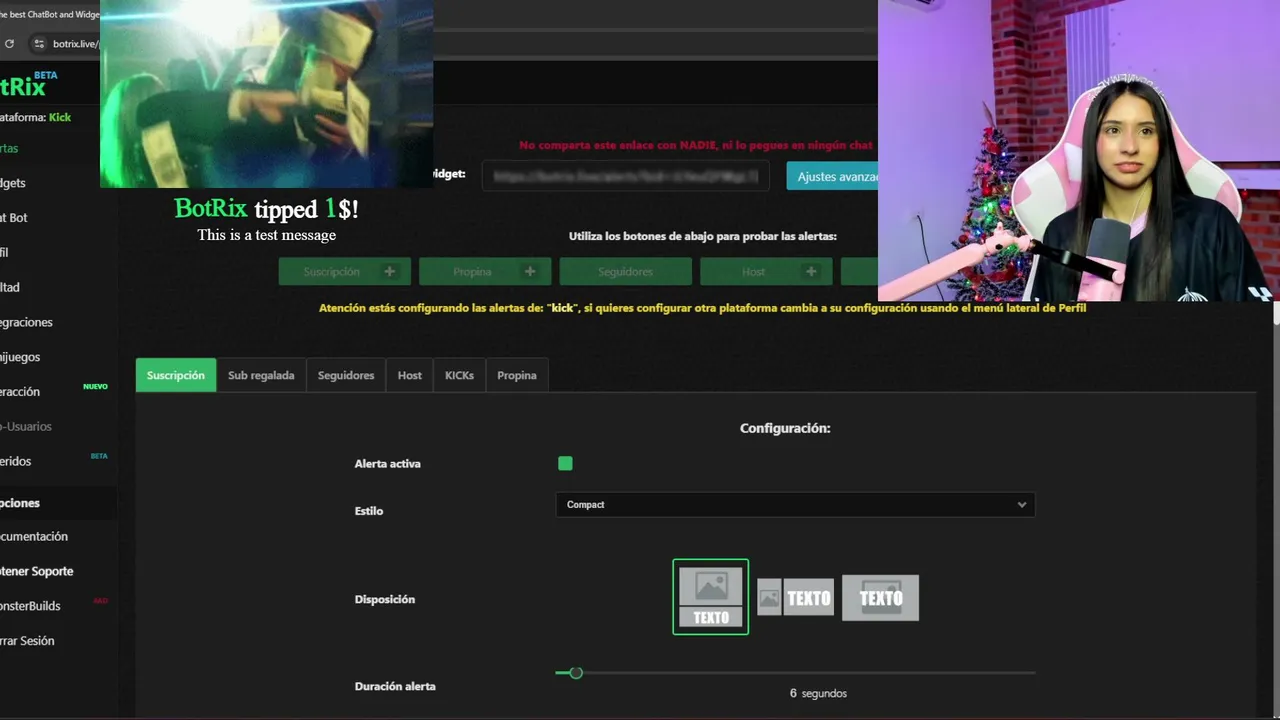The height and width of the screenshot is (720, 1280).
Task: Click the alert preview video thumbnail
Action: 266,94
